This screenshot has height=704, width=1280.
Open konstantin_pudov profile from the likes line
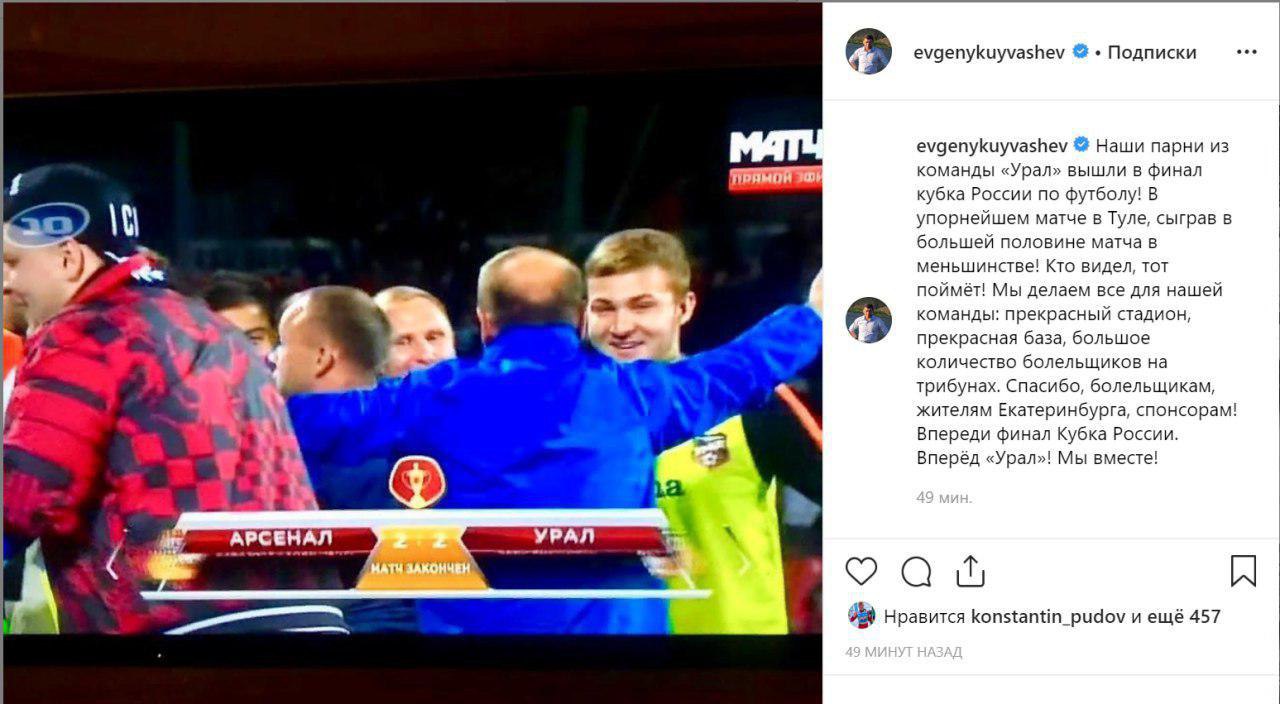1048,617
